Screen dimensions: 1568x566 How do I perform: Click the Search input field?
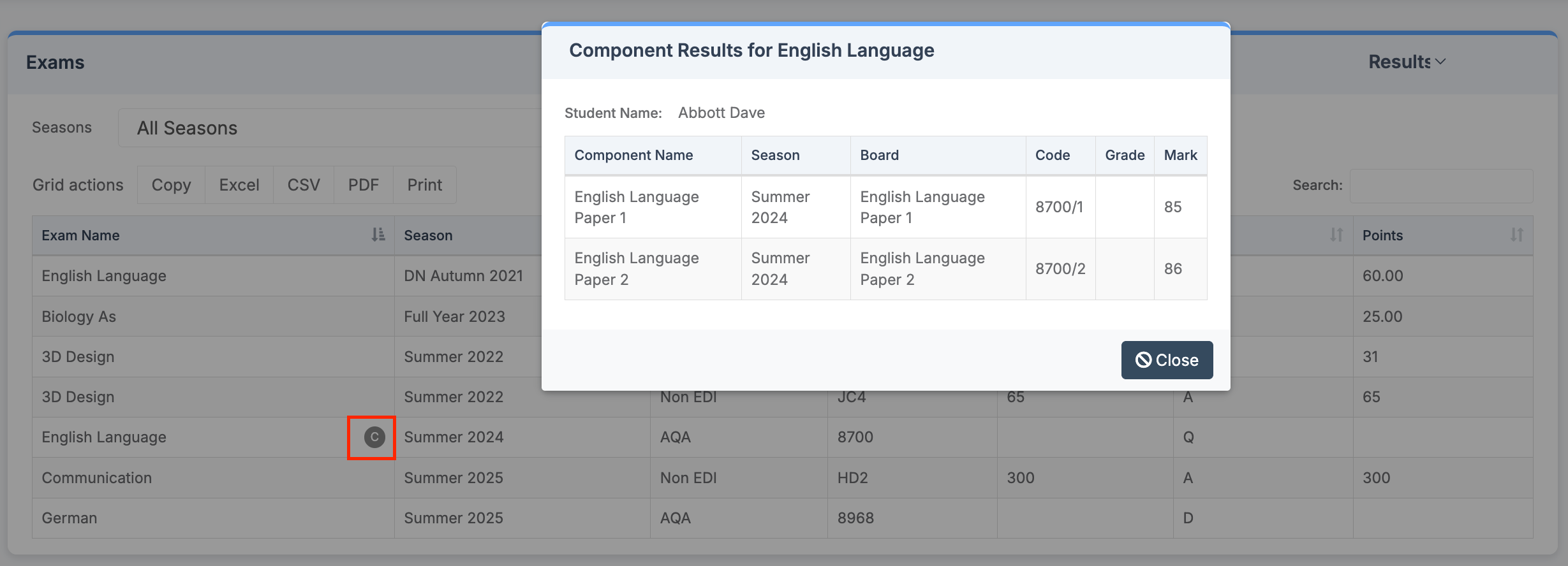point(1440,185)
